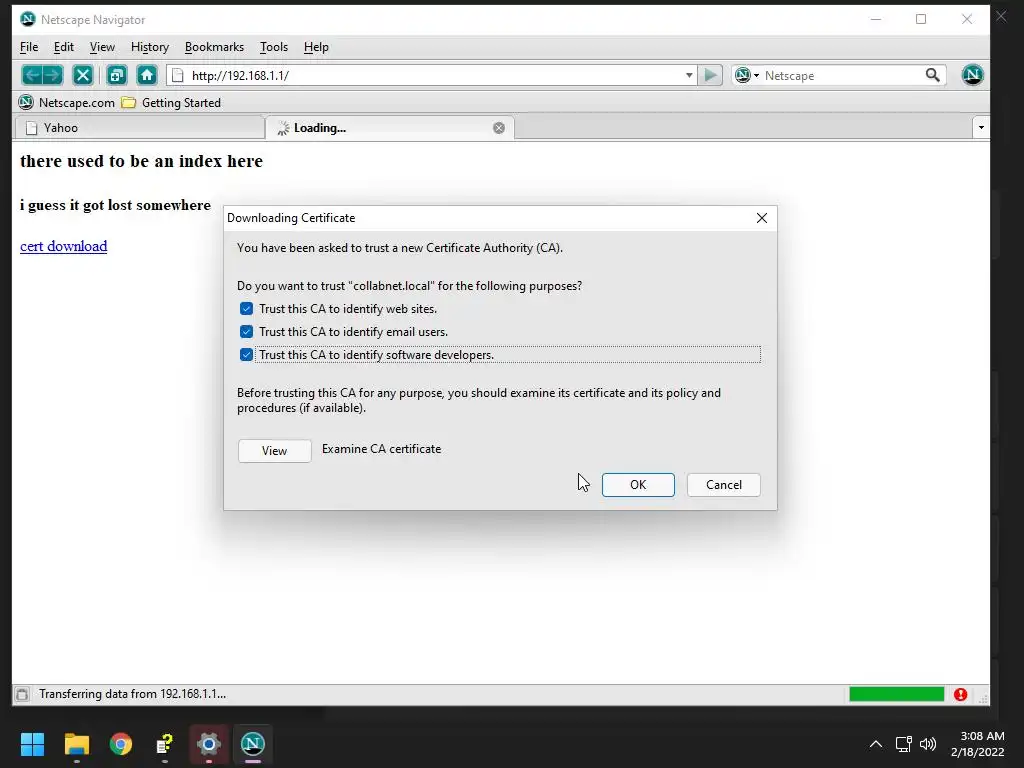This screenshot has width=1024, height=768.
Task: Open the search engine selector dropdown
Action: pos(746,75)
